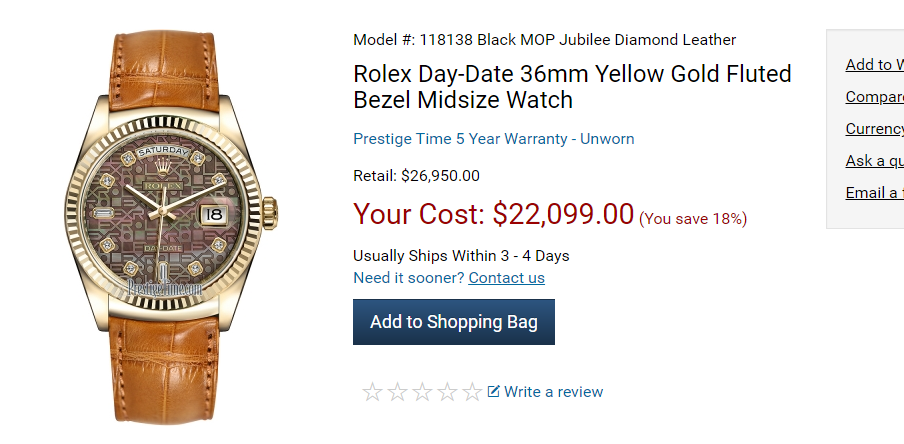This screenshot has height=444, width=904.
Task: Open the Write a review link
Action: click(553, 392)
